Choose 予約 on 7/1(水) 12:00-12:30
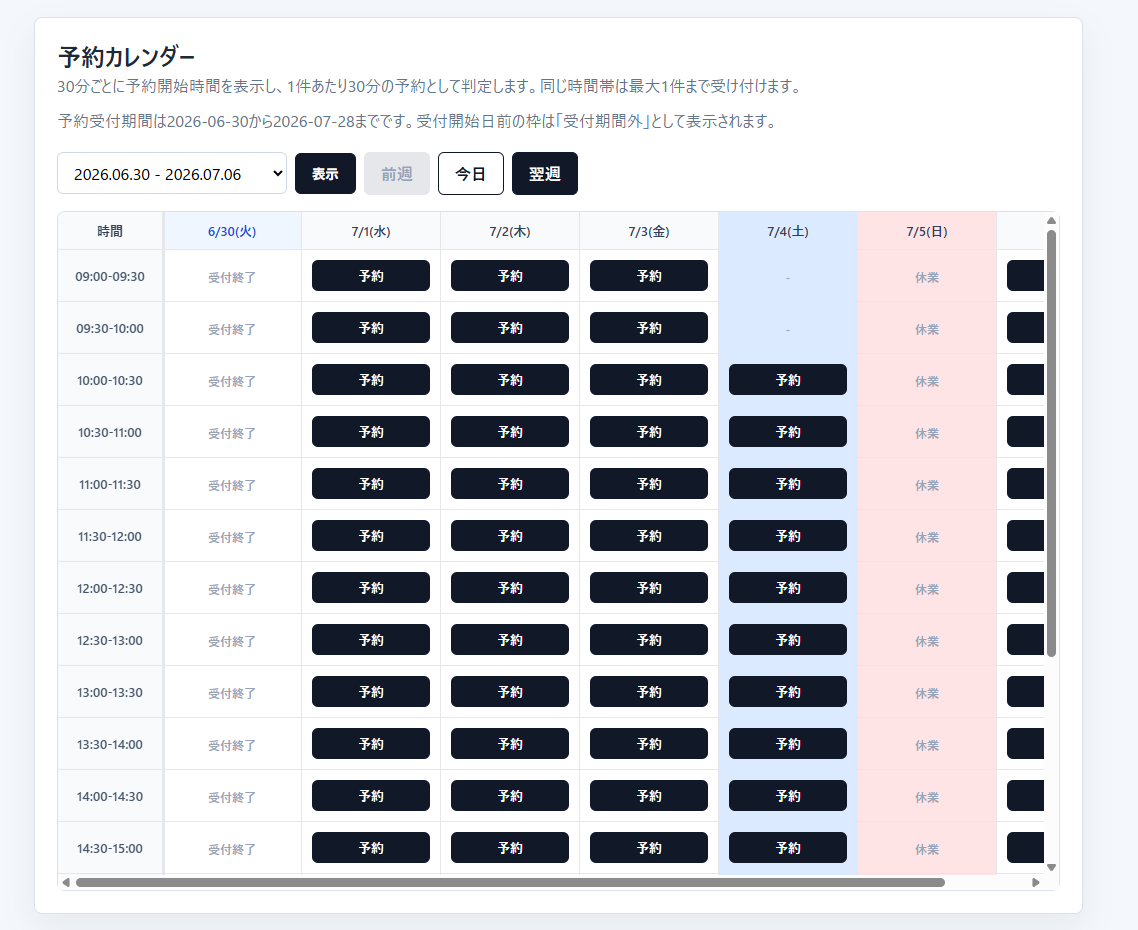 coord(371,588)
